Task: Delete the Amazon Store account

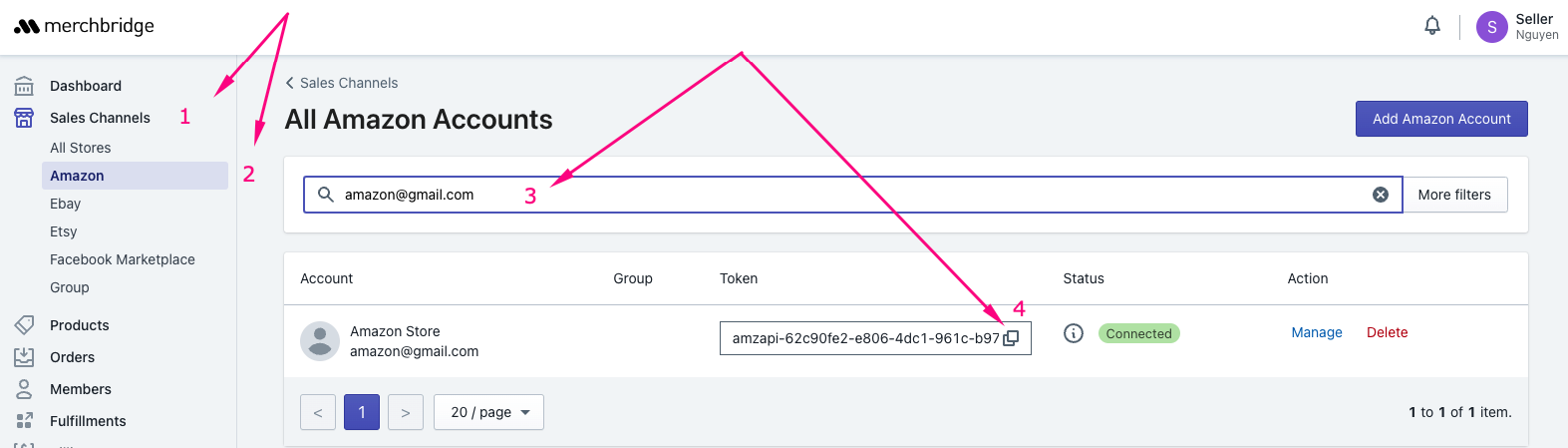Action: [x=1387, y=333]
